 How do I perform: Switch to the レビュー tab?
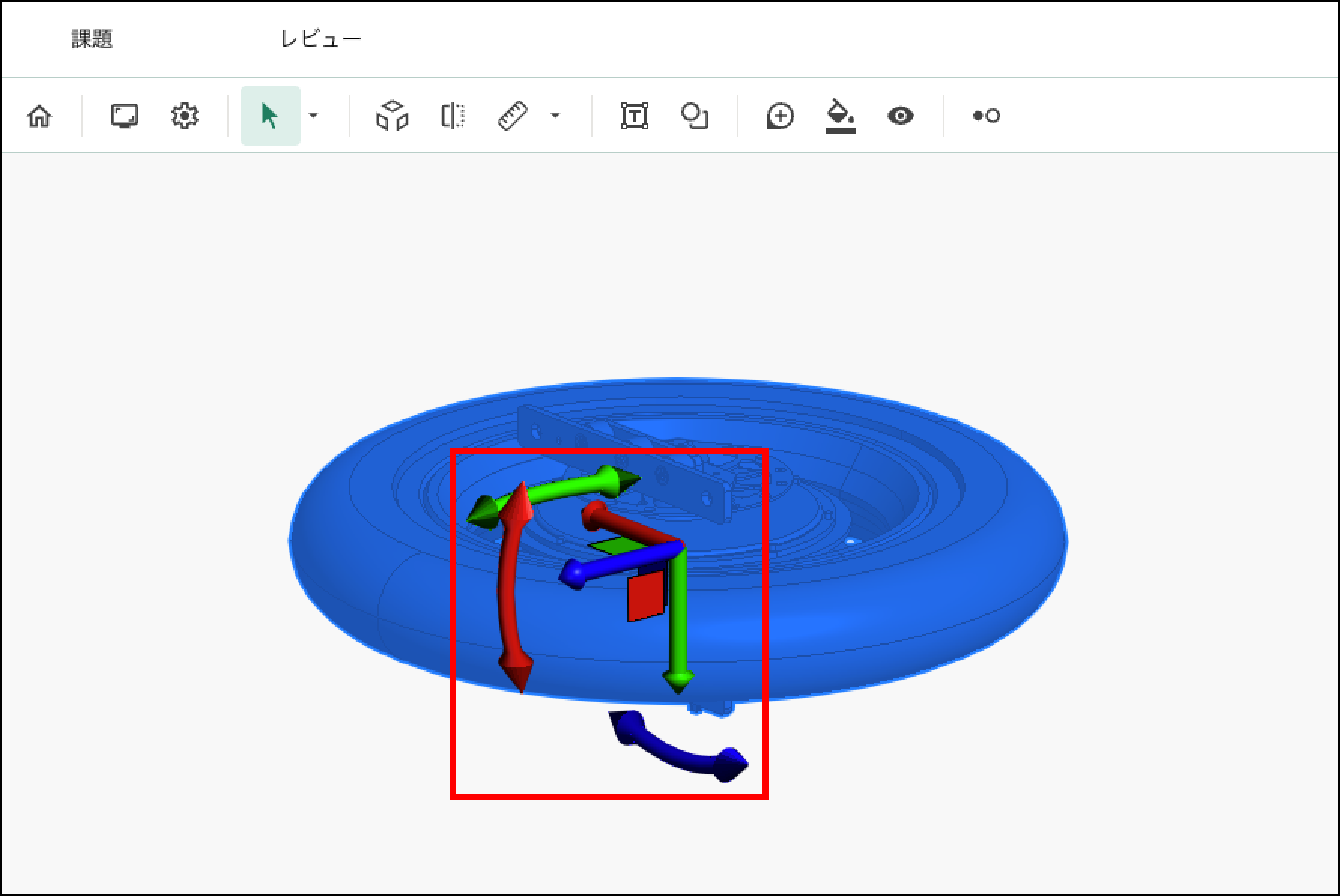(321, 39)
